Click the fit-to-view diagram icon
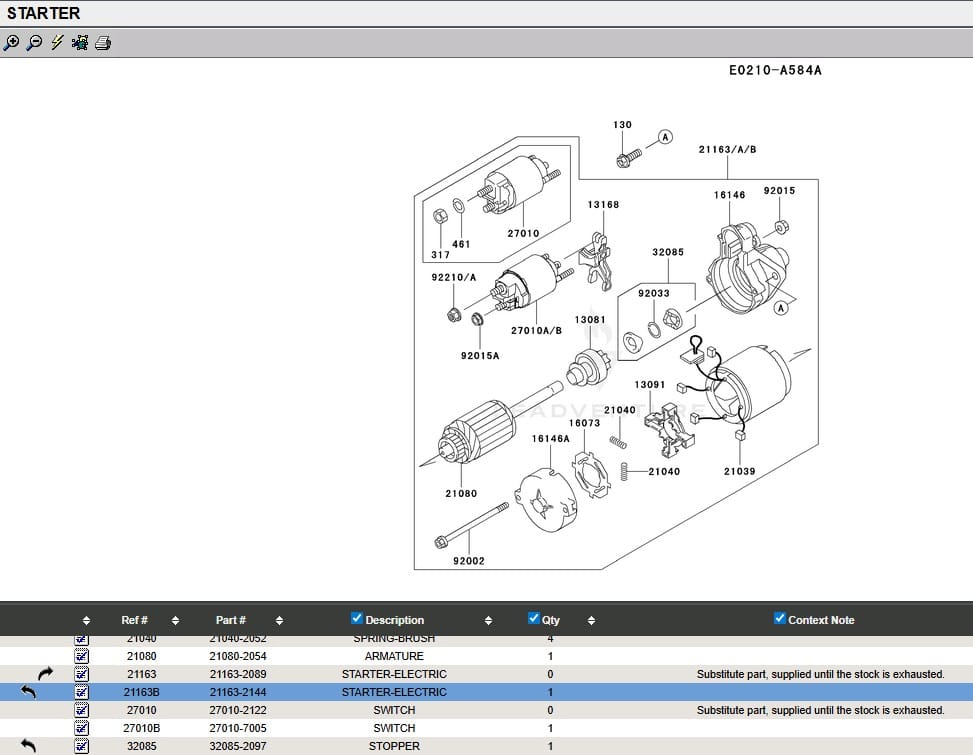 [80, 43]
